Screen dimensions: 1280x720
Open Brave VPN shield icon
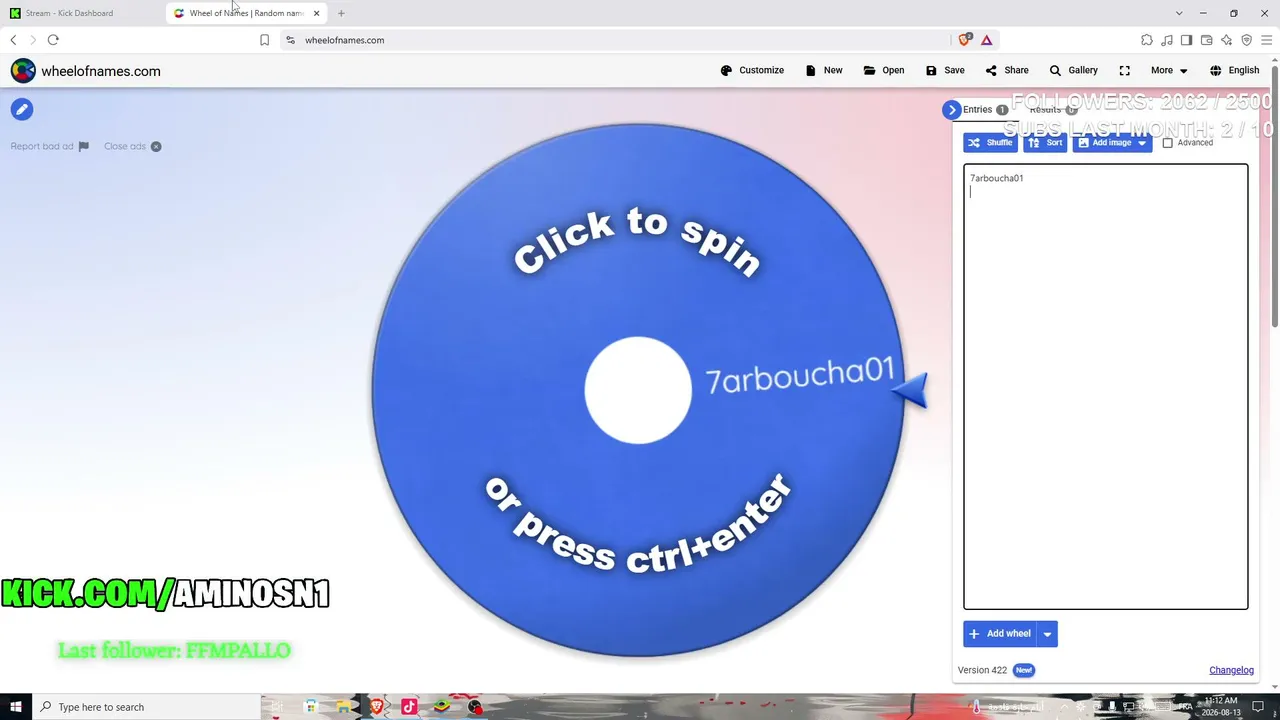point(1246,40)
